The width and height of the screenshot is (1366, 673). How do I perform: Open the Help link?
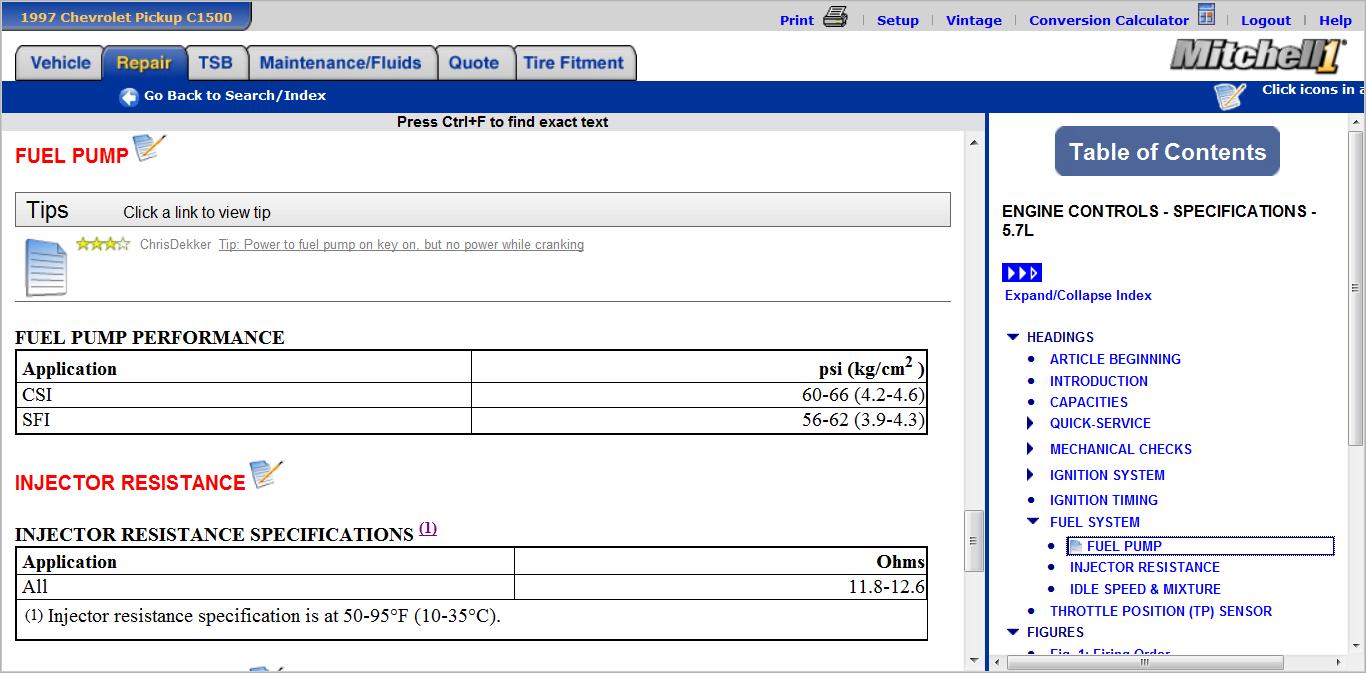coord(1335,20)
